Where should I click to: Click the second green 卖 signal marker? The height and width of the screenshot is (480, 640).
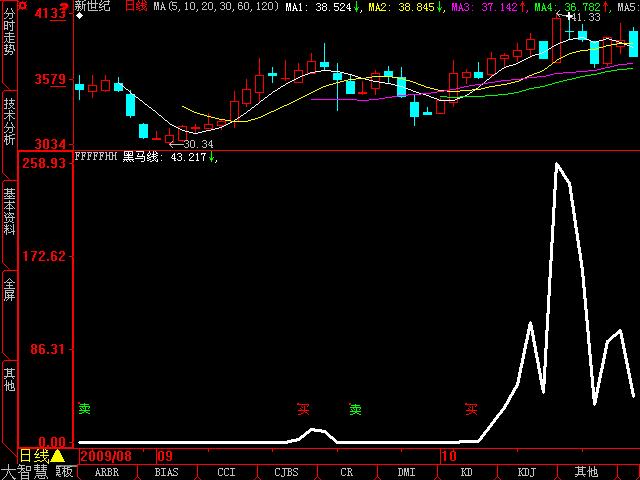(x=355, y=409)
